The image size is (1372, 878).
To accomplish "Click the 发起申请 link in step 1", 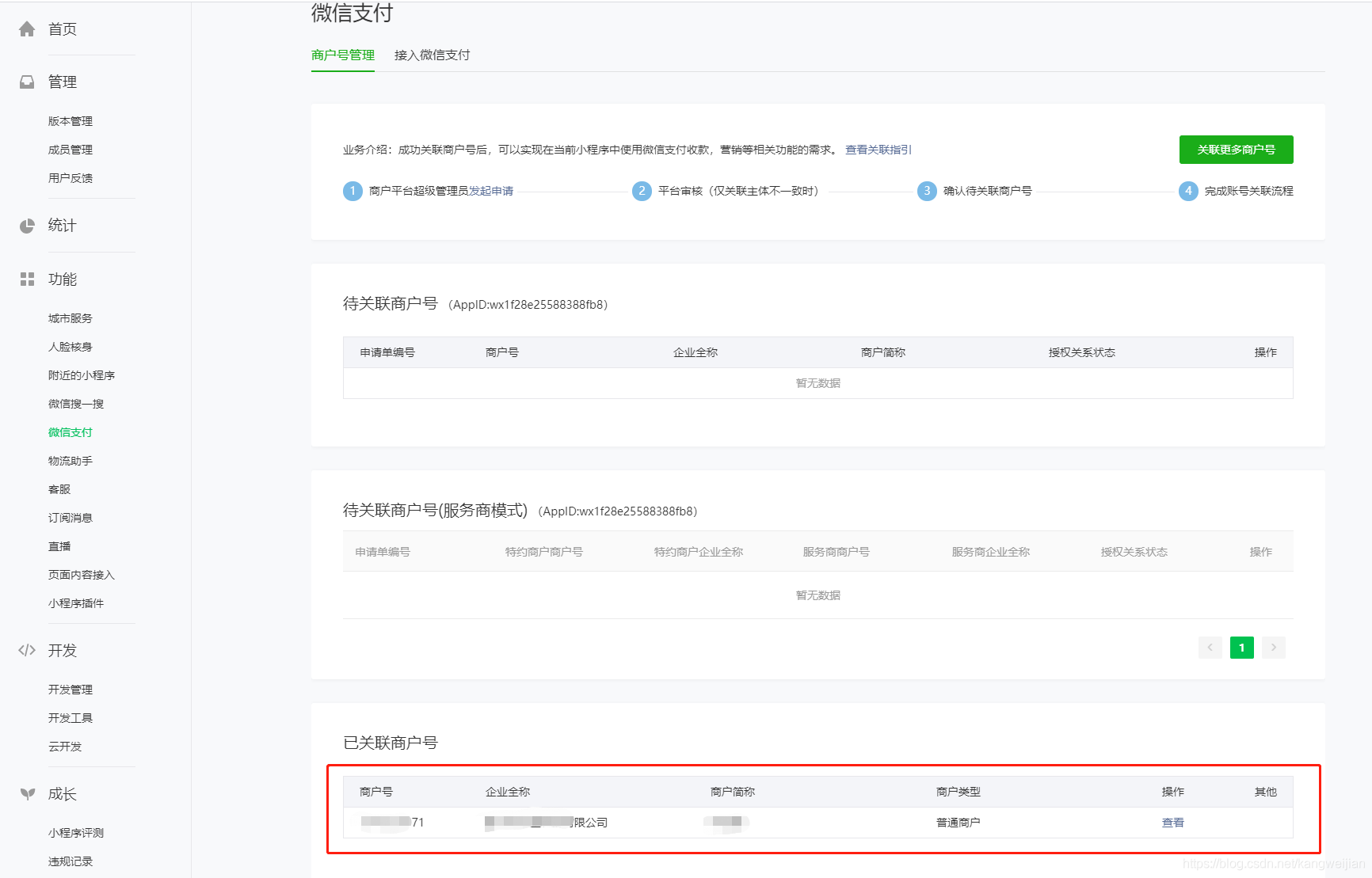I will point(491,191).
